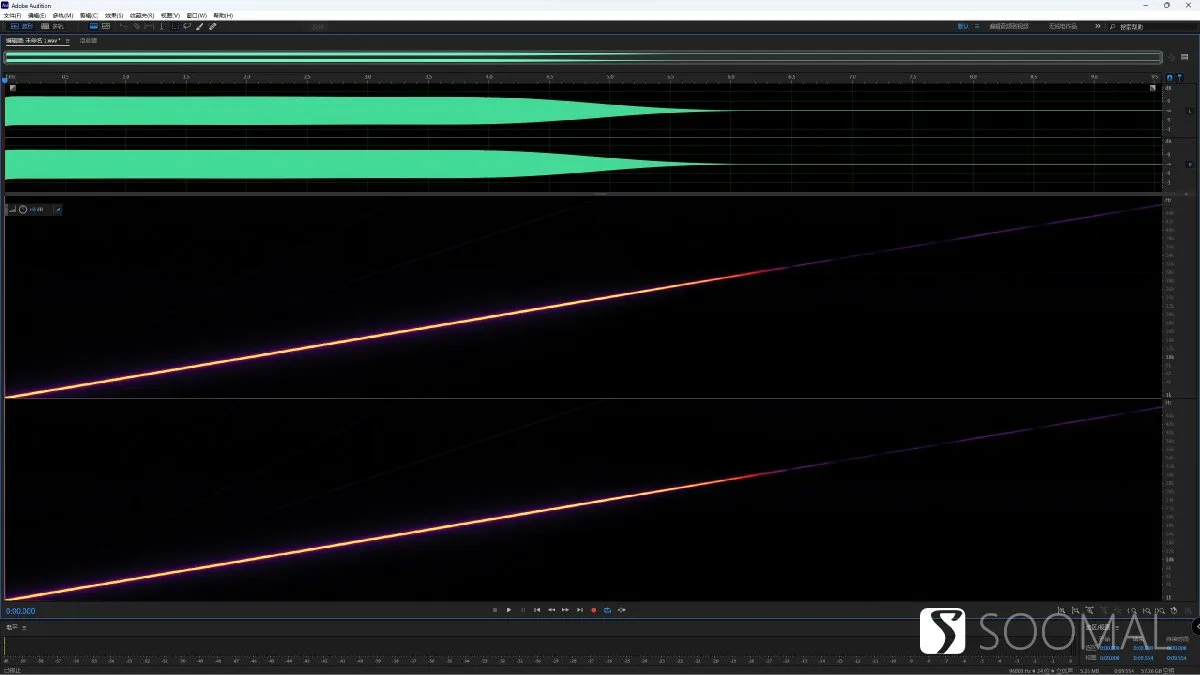
Task: Click the Record button in transport
Action: pyautogui.click(x=593, y=609)
